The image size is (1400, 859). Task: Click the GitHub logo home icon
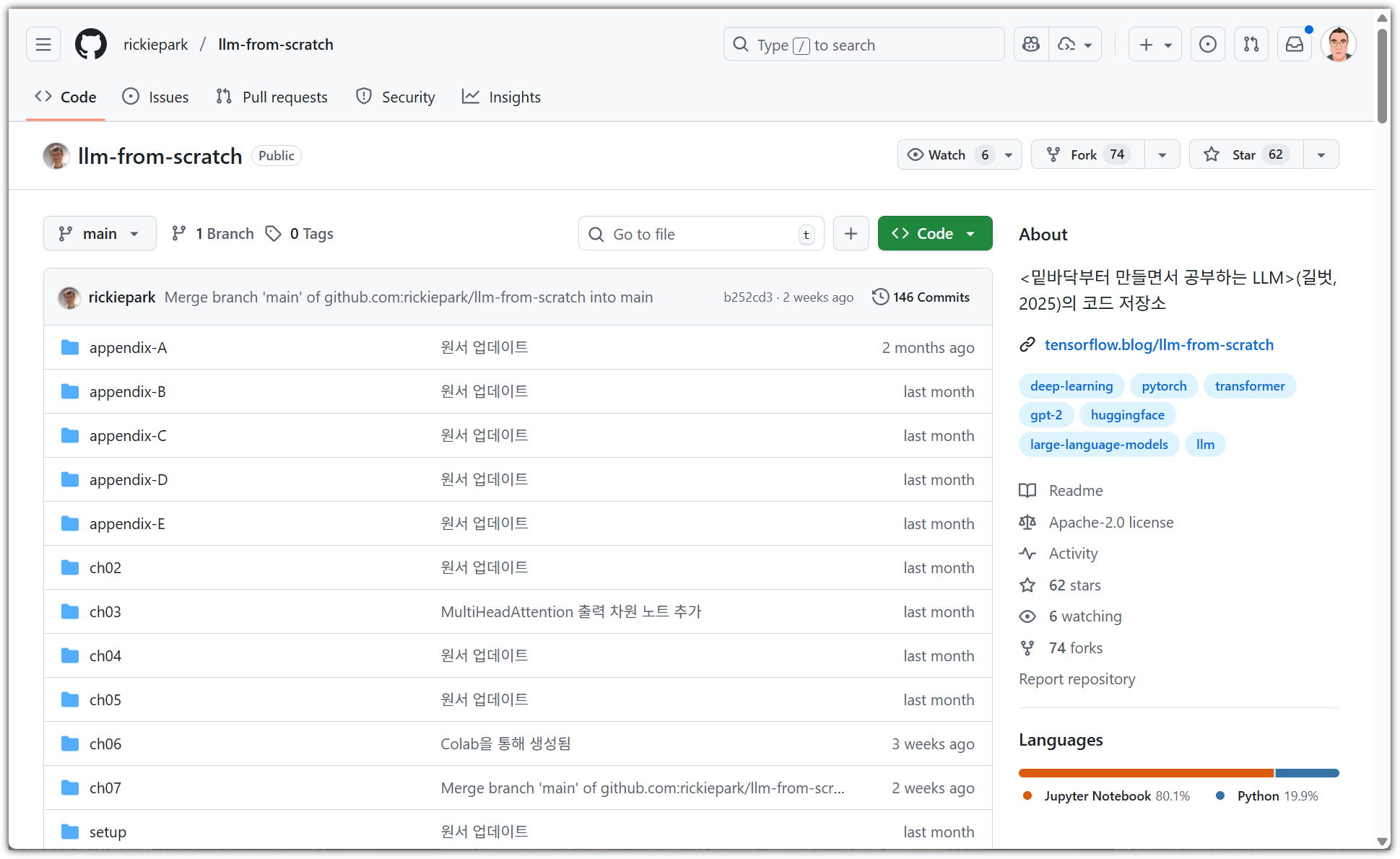point(91,45)
